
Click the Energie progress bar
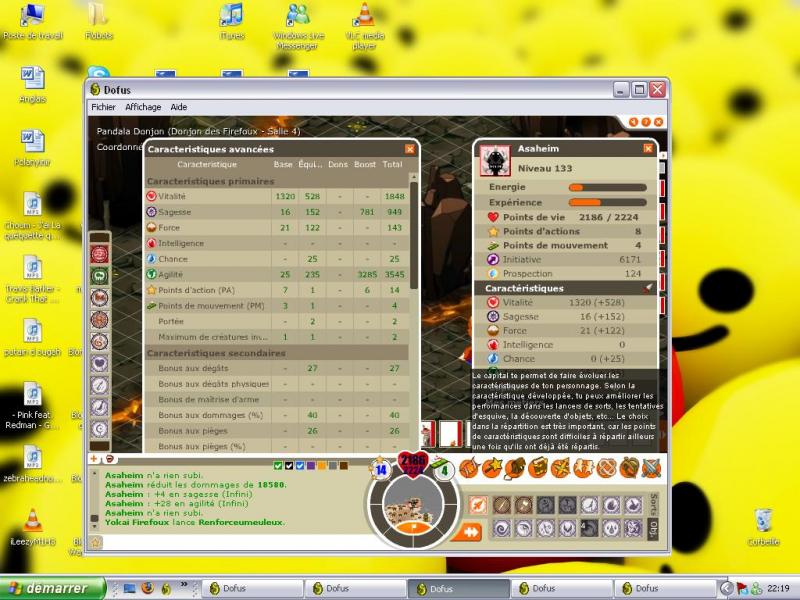point(607,187)
